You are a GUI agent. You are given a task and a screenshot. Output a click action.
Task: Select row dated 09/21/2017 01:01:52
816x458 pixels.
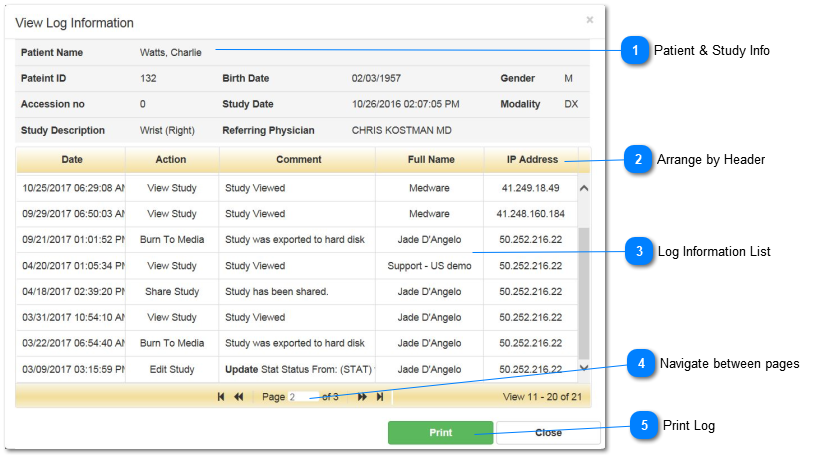click(x=297, y=240)
